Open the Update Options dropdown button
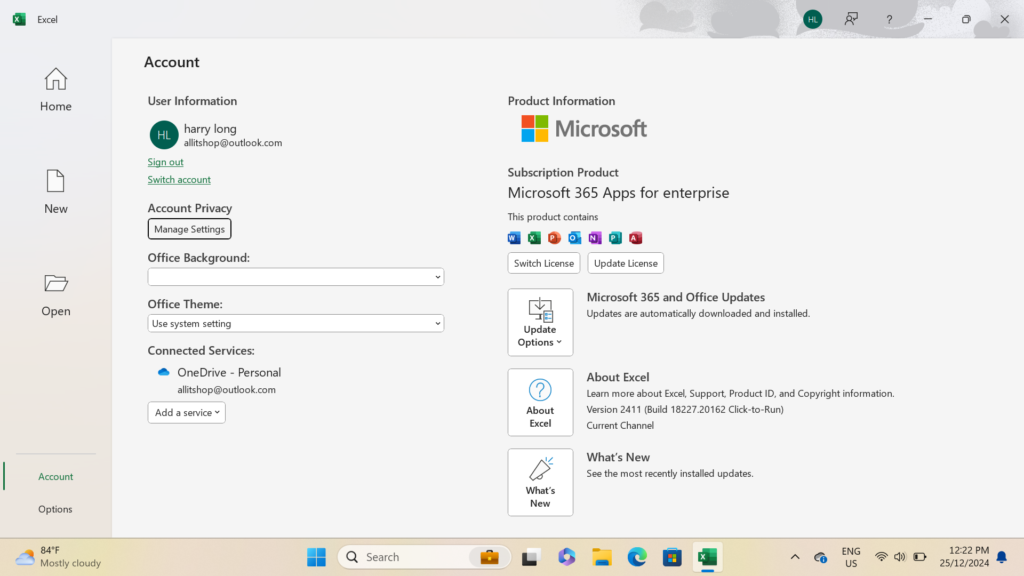Image resolution: width=1024 pixels, height=576 pixels. pyautogui.click(x=540, y=323)
